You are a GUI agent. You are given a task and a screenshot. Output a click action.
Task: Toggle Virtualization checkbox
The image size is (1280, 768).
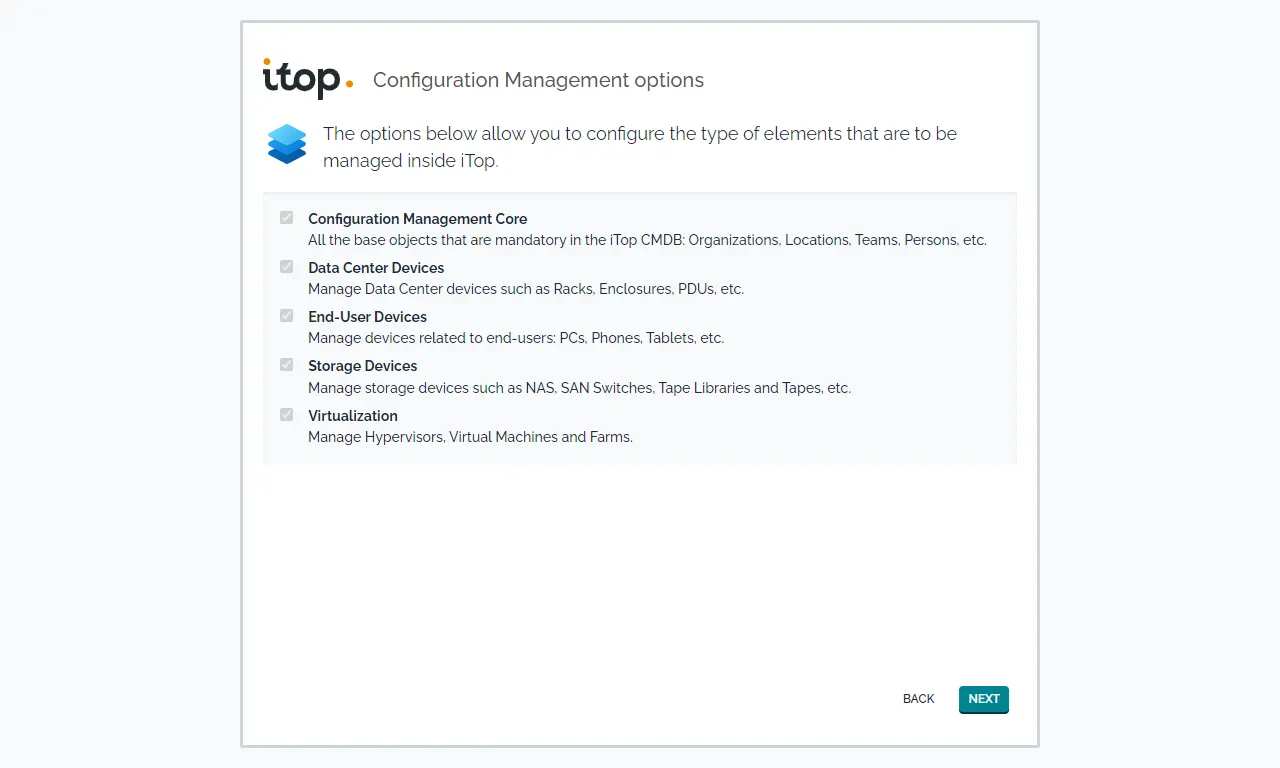click(x=287, y=414)
